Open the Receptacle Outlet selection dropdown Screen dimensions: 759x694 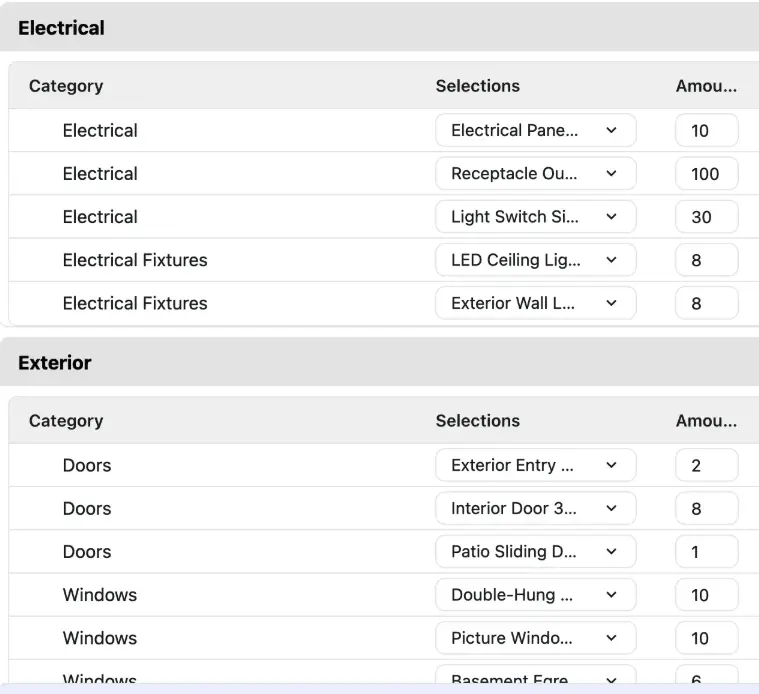click(535, 174)
